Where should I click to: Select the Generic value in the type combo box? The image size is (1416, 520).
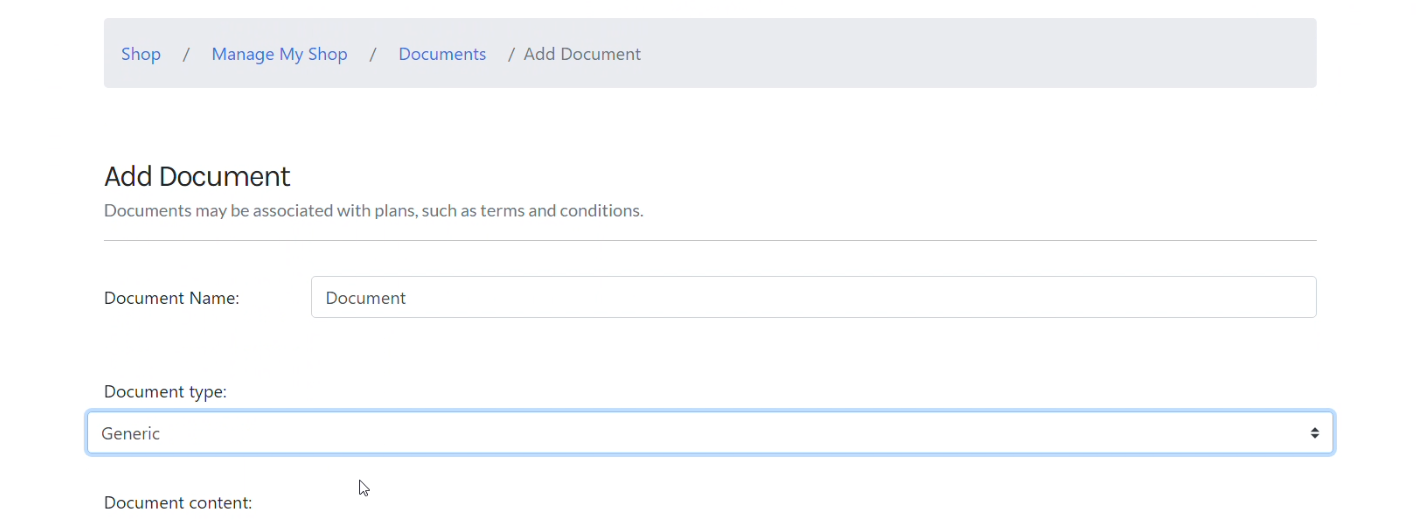[131, 433]
